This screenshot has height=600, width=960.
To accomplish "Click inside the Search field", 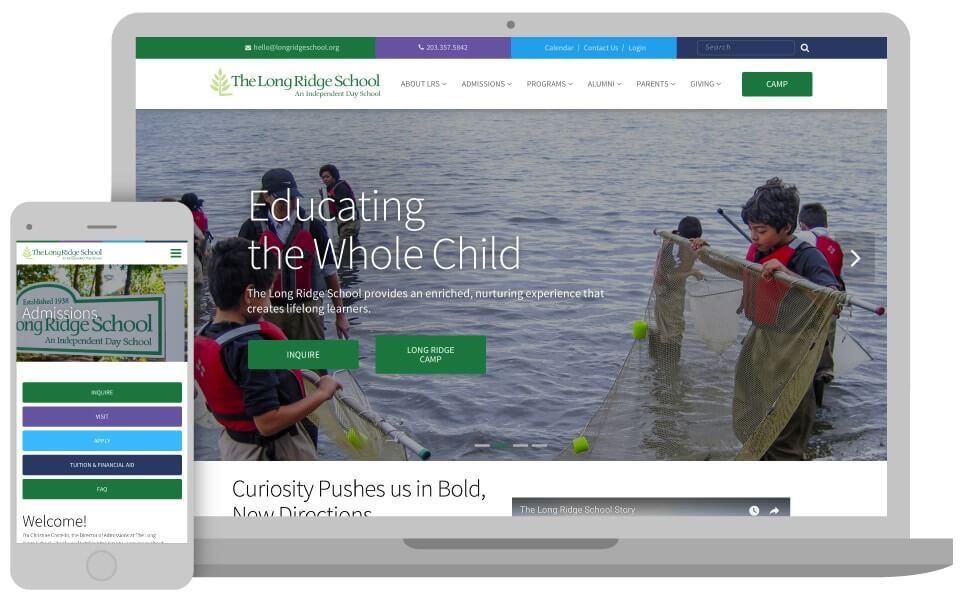I will pos(746,47).
